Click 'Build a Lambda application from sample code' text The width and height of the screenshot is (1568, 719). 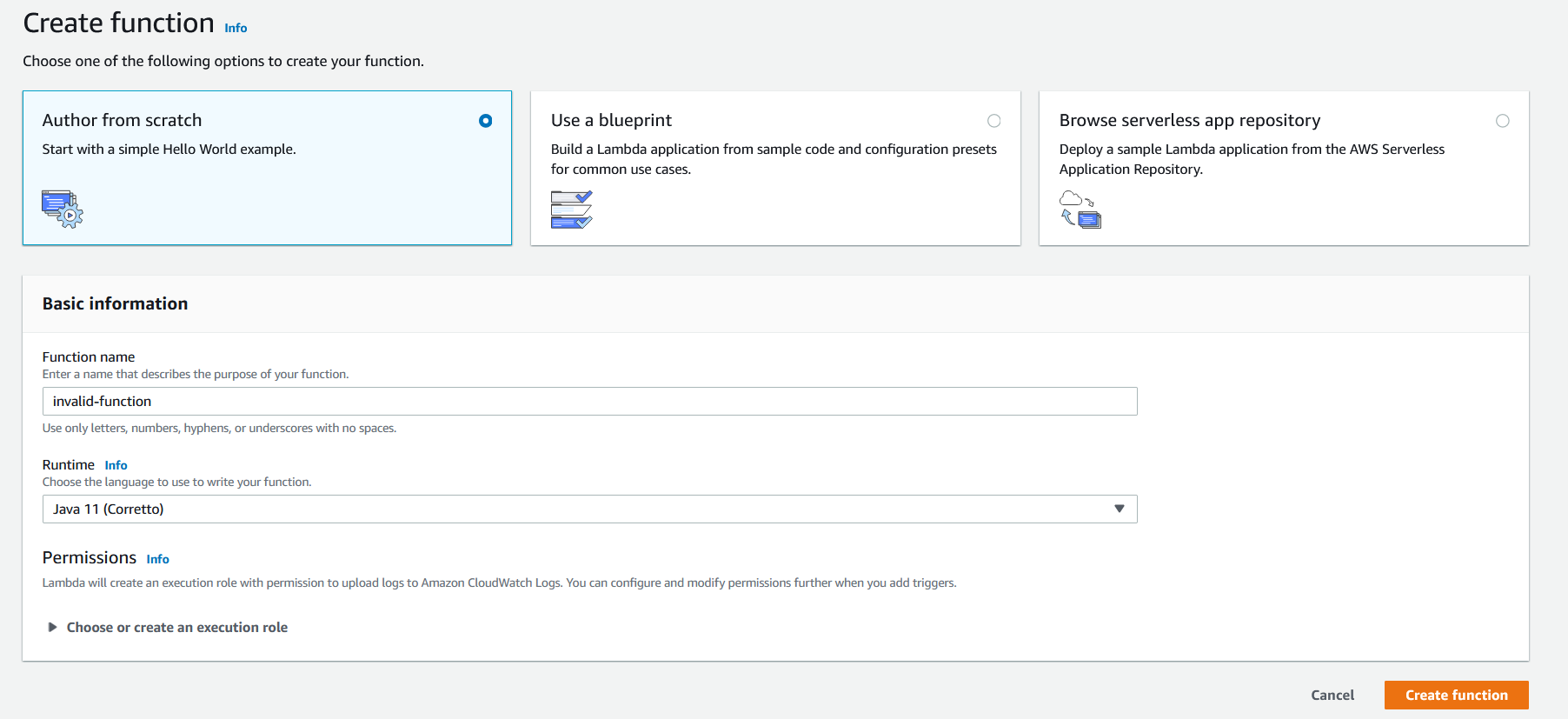click(774, 159)
